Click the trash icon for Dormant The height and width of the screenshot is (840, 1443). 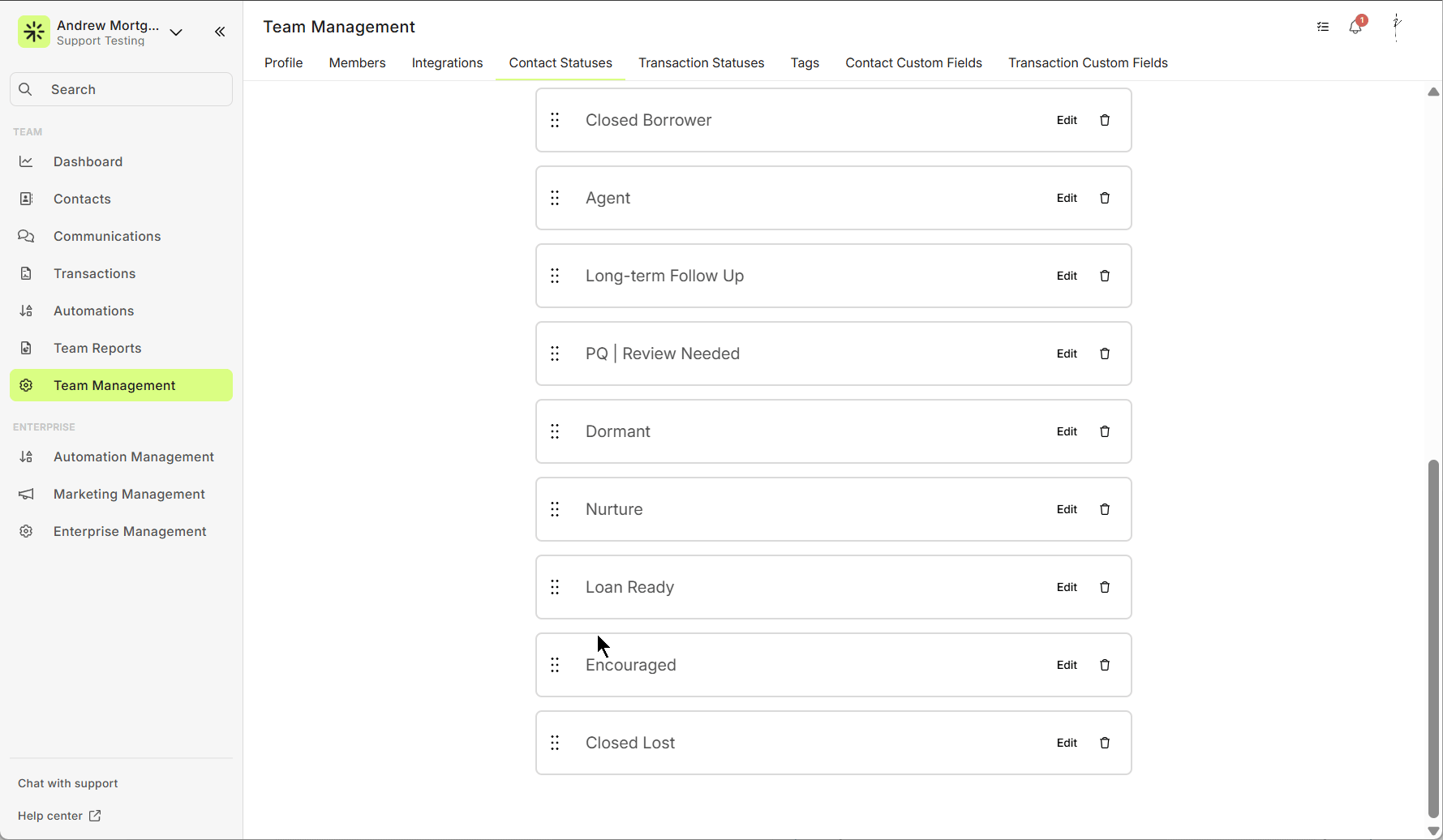pyautogui.click(x=1105, y=431)
